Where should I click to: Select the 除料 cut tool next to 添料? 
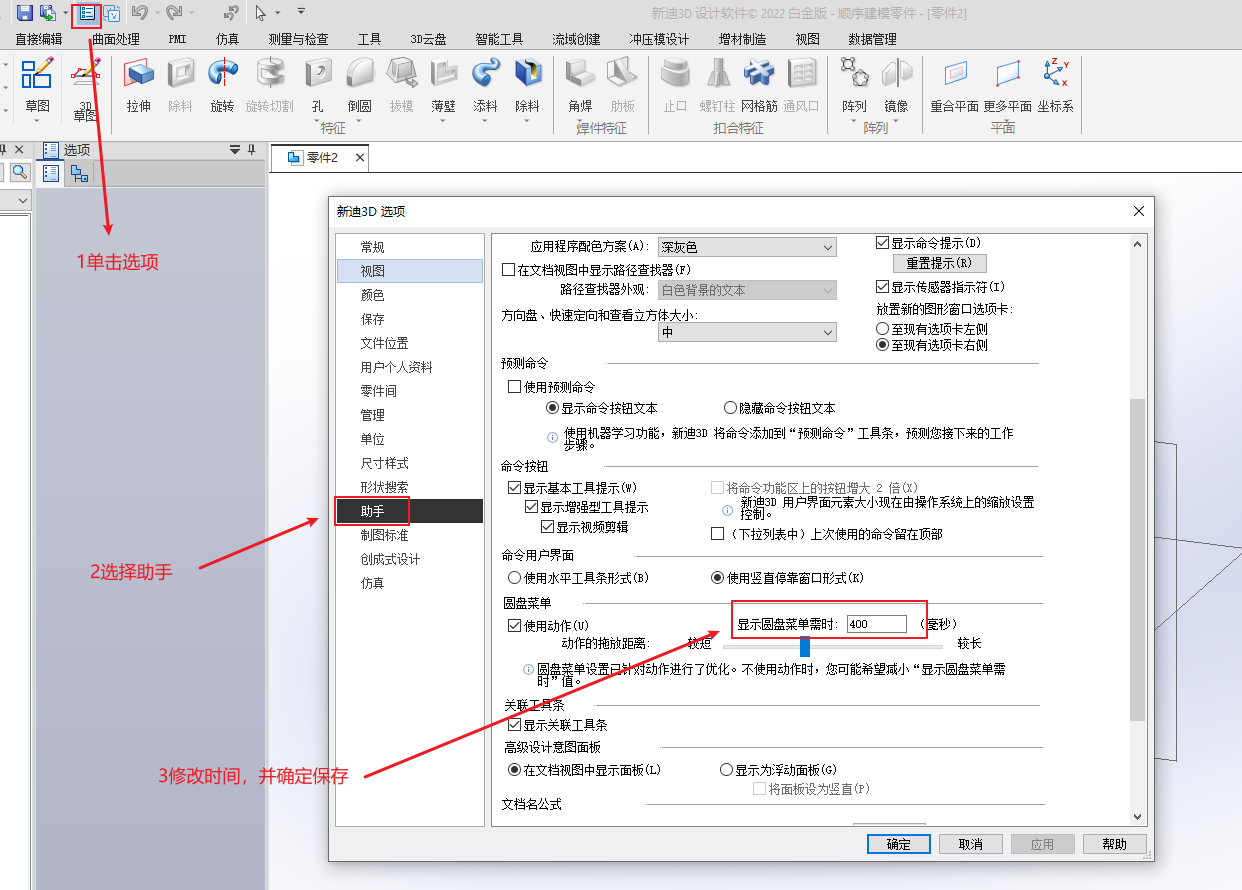(x=527, y=85)
